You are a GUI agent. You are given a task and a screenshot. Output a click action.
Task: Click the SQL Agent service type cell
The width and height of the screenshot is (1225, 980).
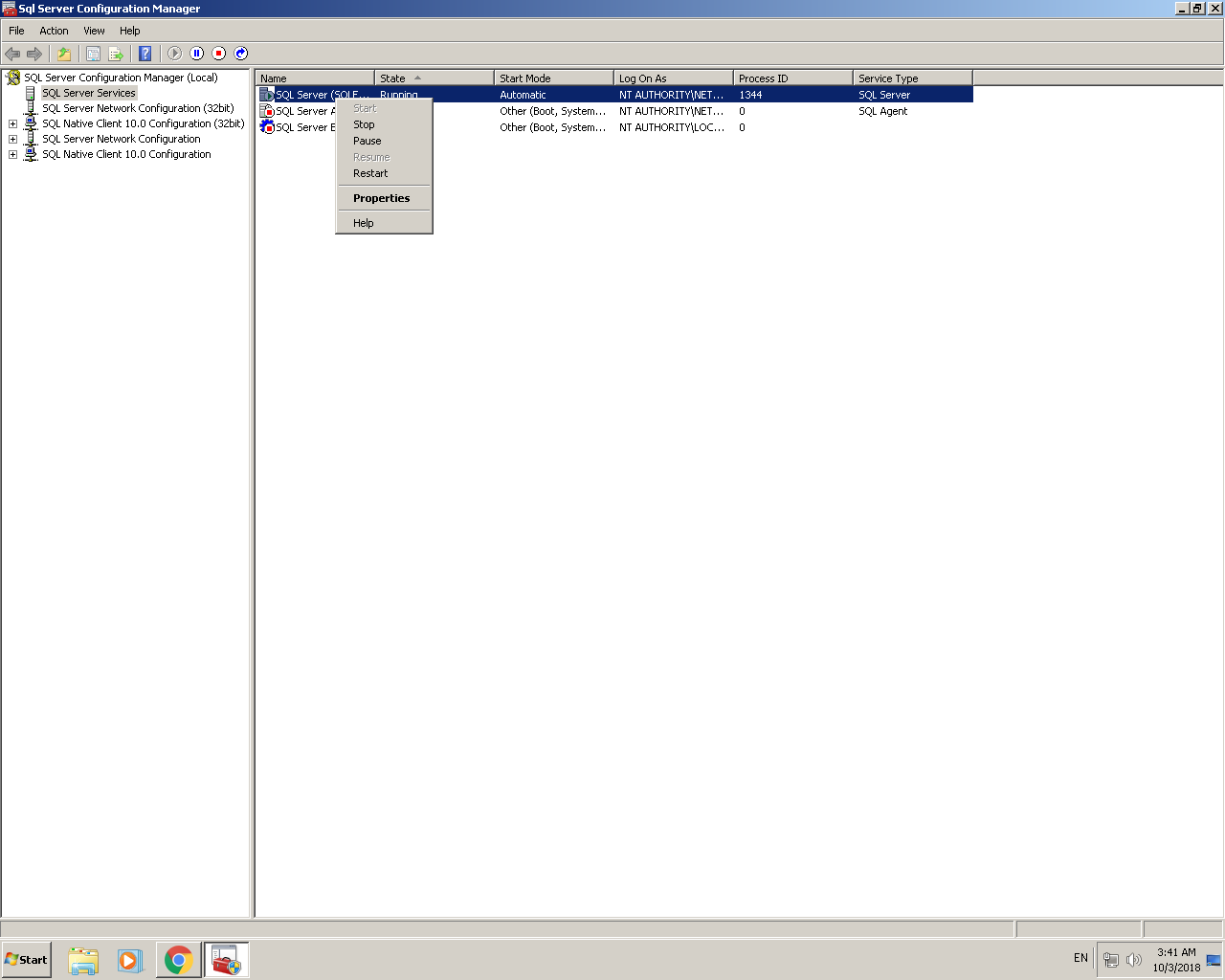pos(882,111)
